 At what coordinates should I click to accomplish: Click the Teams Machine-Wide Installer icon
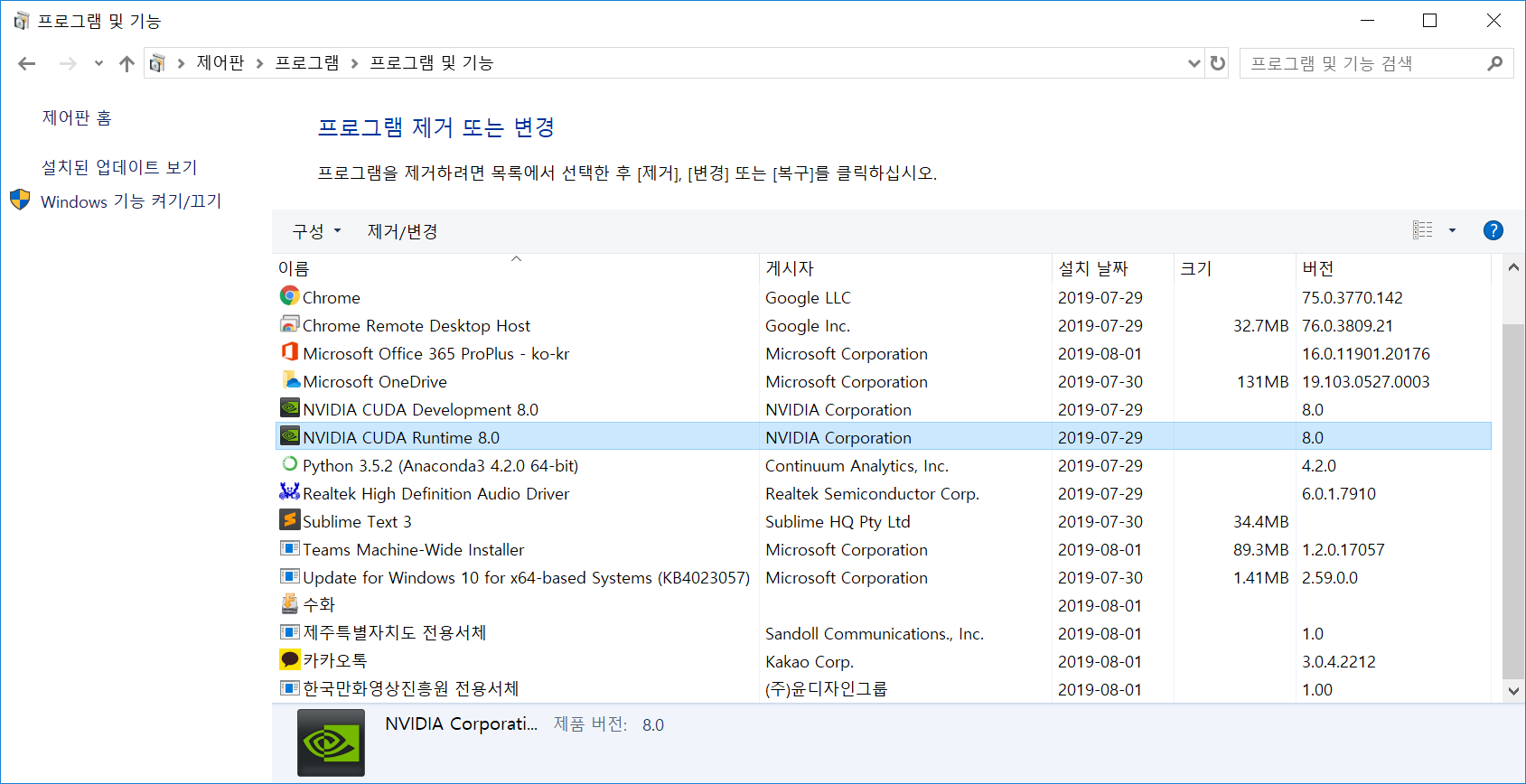coord(289,548)
